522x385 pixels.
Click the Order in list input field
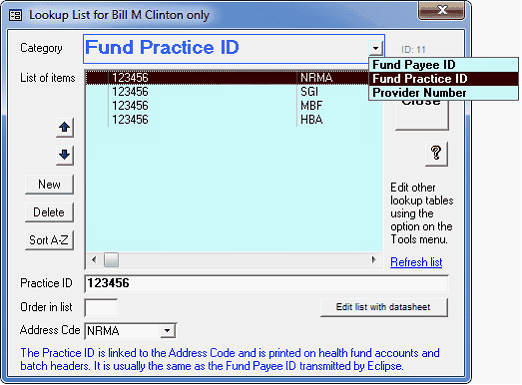tap(101, 307)
